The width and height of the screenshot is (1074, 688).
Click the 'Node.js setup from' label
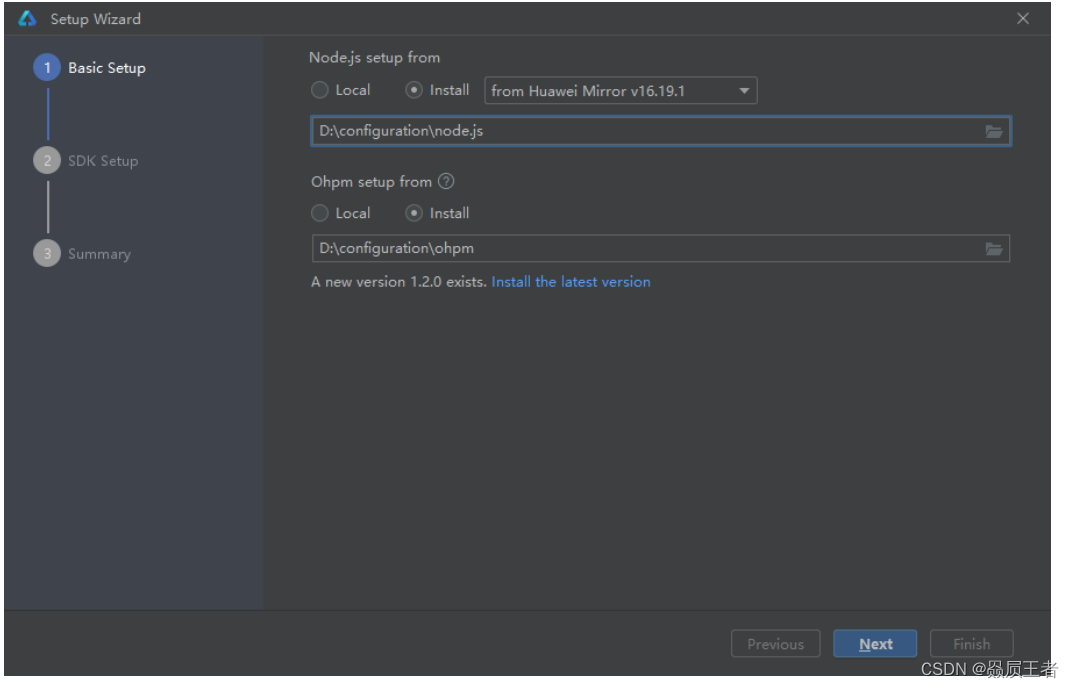pyautogui.click(x=375, y=58)
